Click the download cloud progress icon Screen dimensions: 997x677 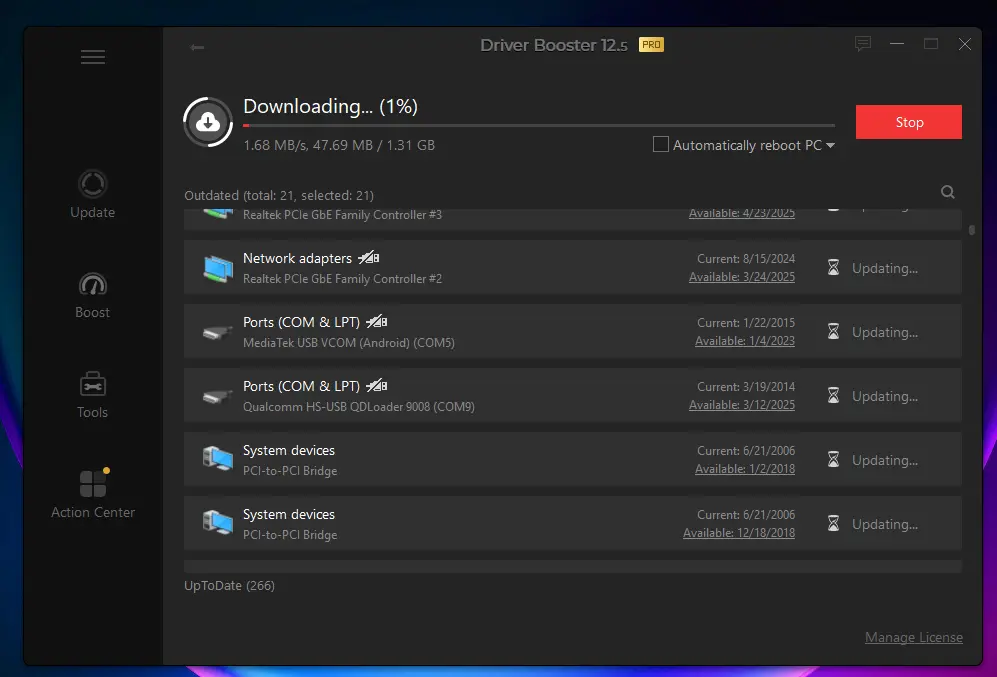(x=208, y=122)
